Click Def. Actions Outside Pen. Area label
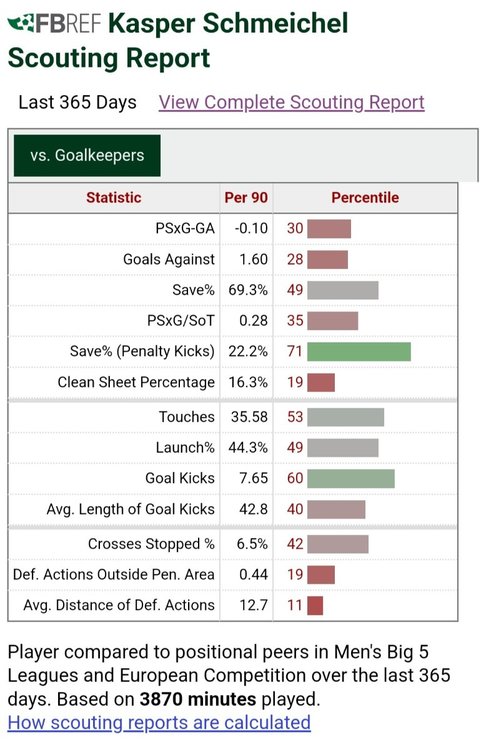This screenshot has height=750, width=486. click(114, 574)
